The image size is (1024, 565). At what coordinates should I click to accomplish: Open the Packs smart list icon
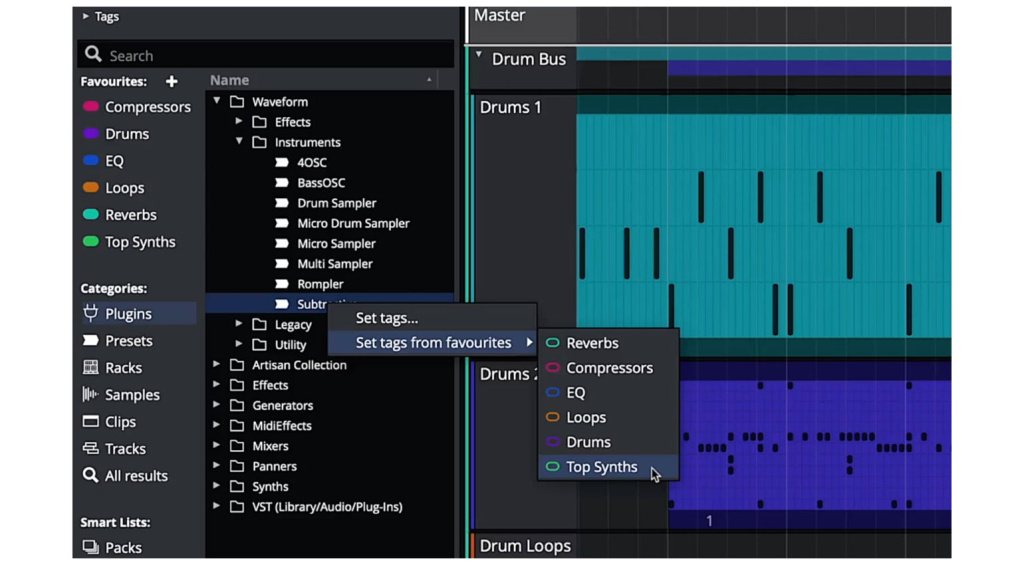pos(91,547)
